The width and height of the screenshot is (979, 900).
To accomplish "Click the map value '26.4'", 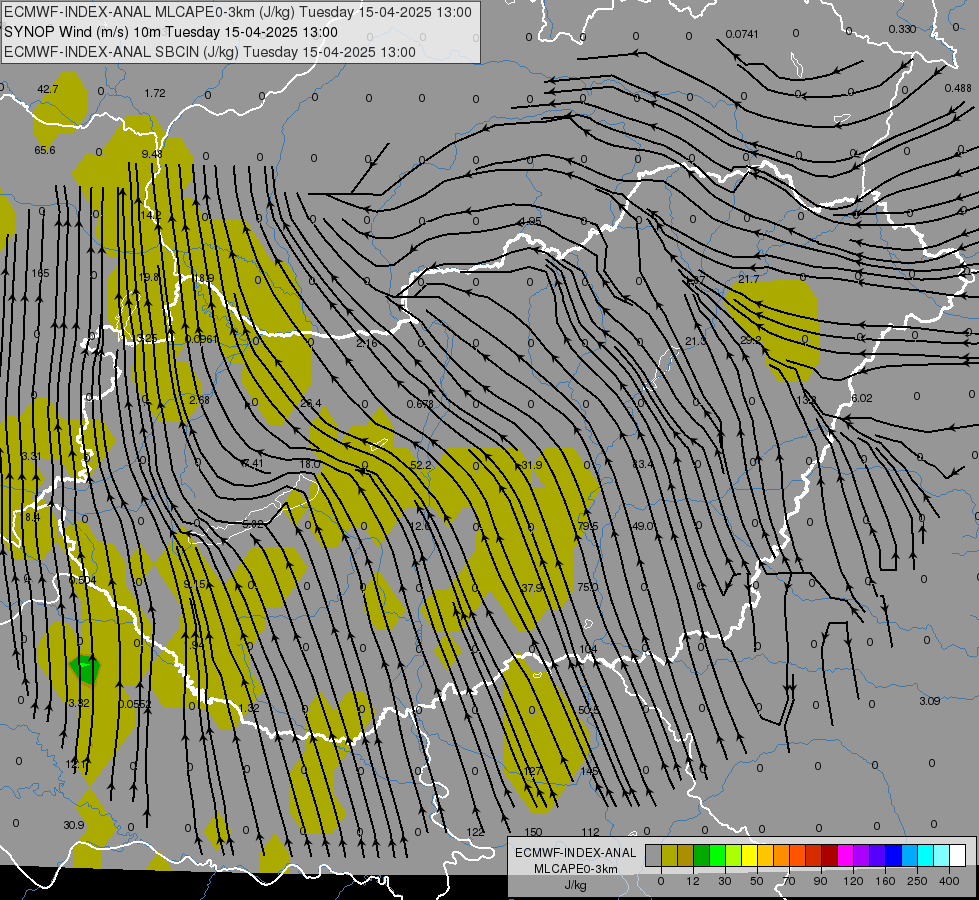I will [311, 403].
